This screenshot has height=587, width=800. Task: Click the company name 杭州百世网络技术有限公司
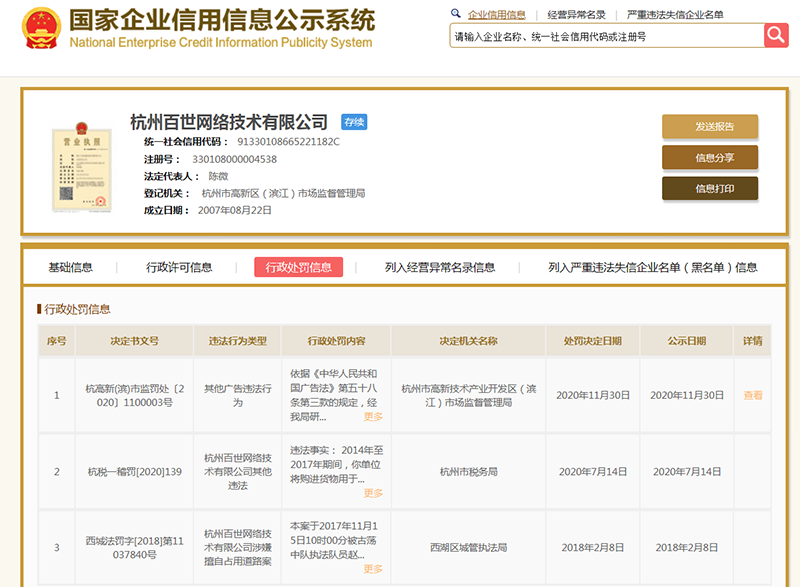(229, 122)
